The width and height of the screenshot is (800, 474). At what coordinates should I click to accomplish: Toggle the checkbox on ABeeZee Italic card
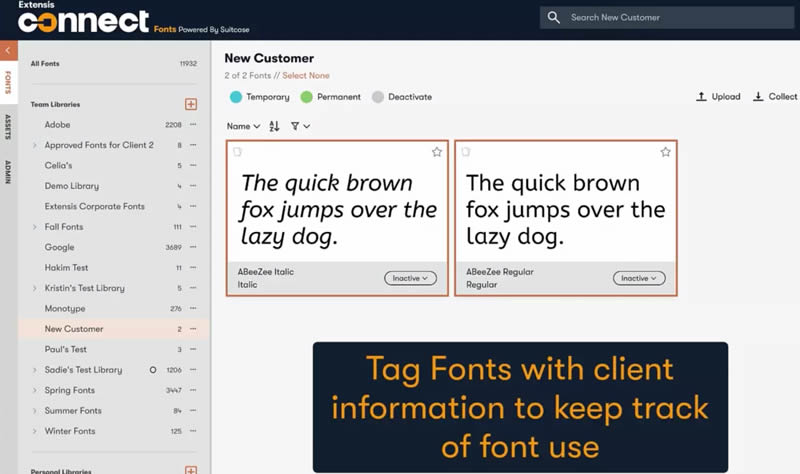coord(237,152)
